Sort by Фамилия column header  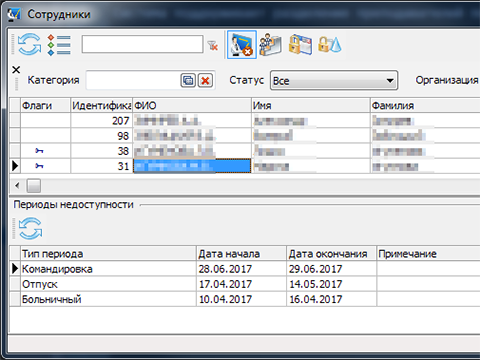click(425, 106)
